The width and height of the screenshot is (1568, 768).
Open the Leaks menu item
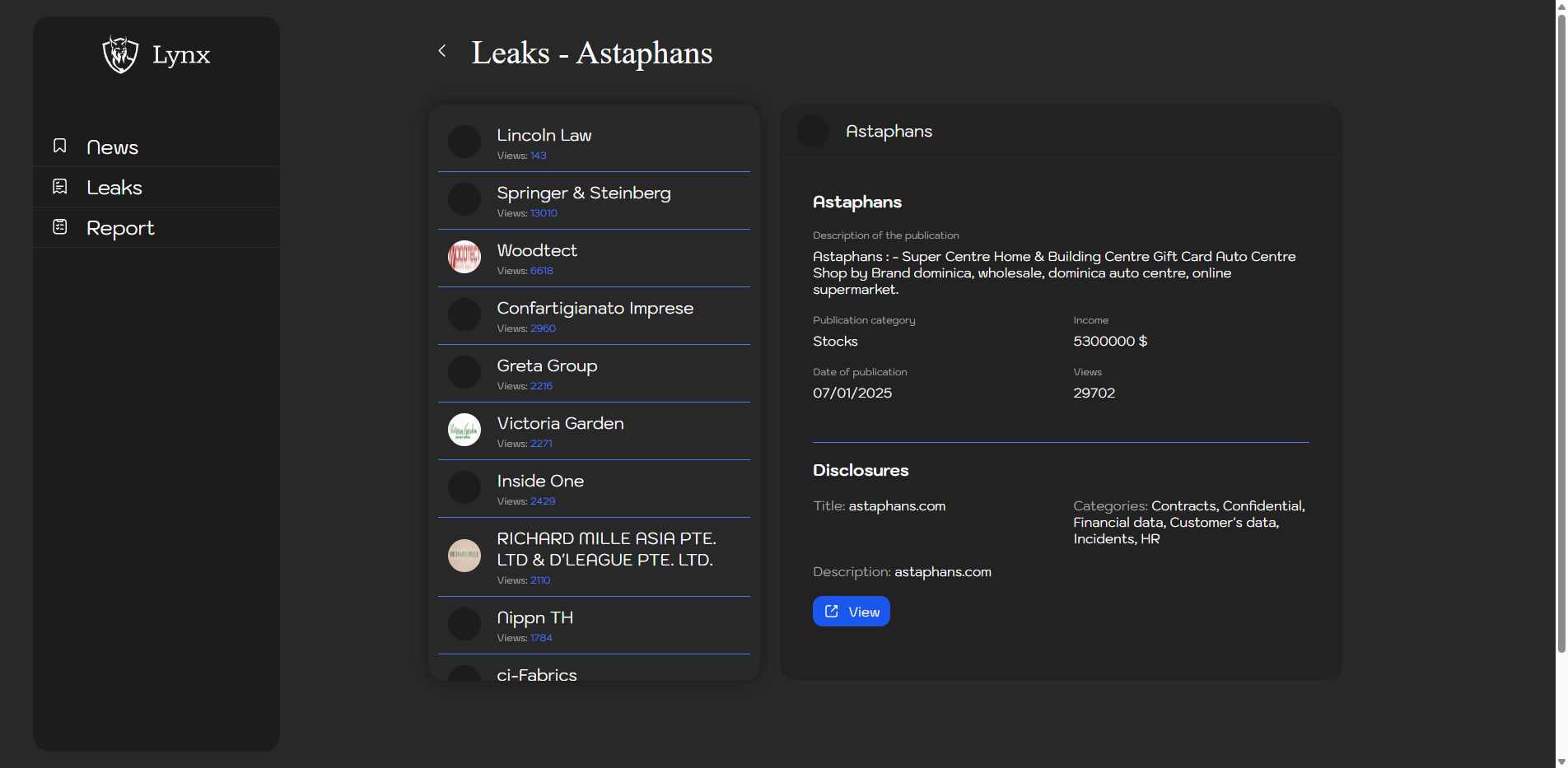pos(114,188)
